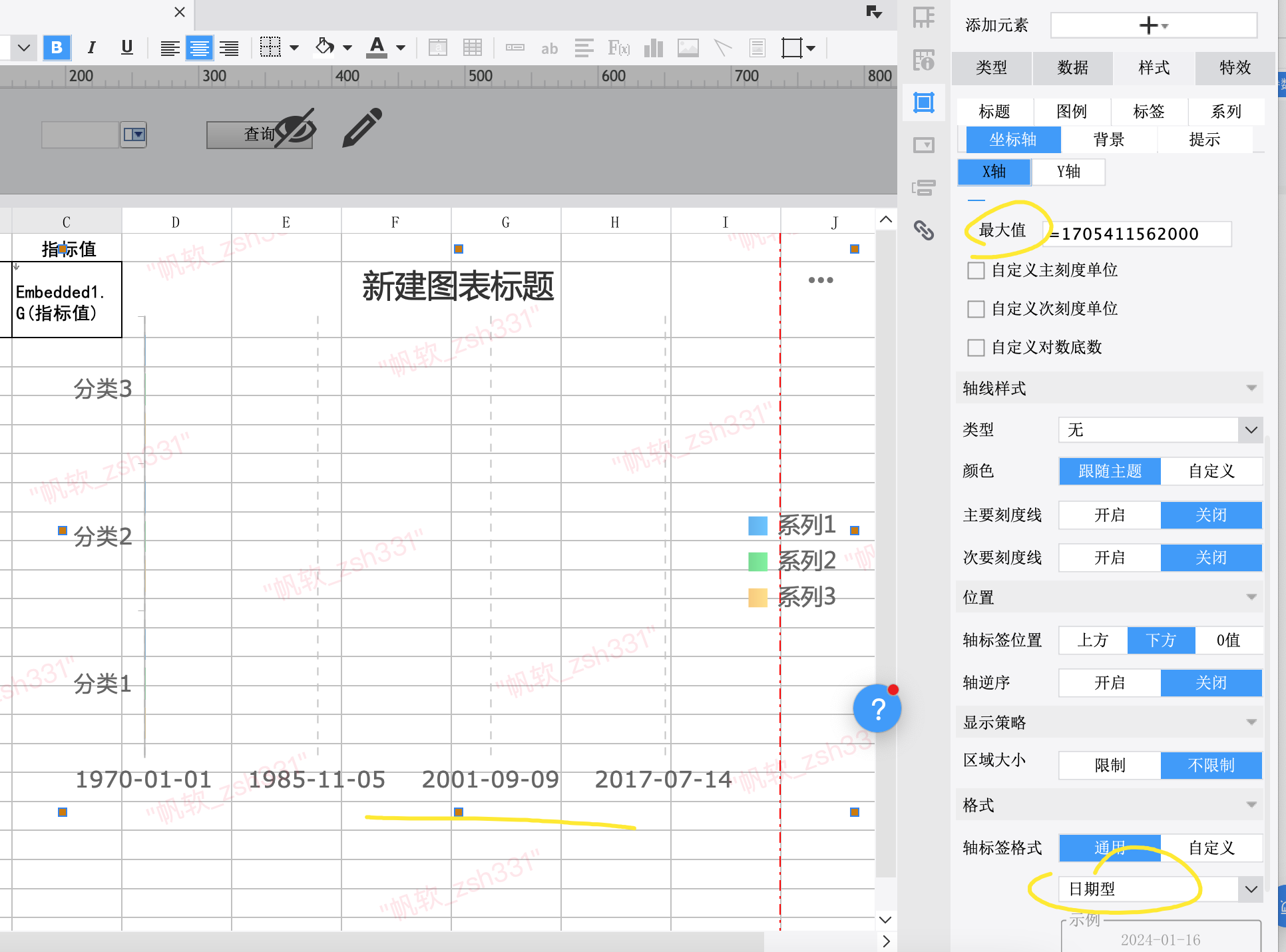Open the widget settings sidebar icon
The width and height of the screenshot is (1286, 952).
[x=924, y=145]
